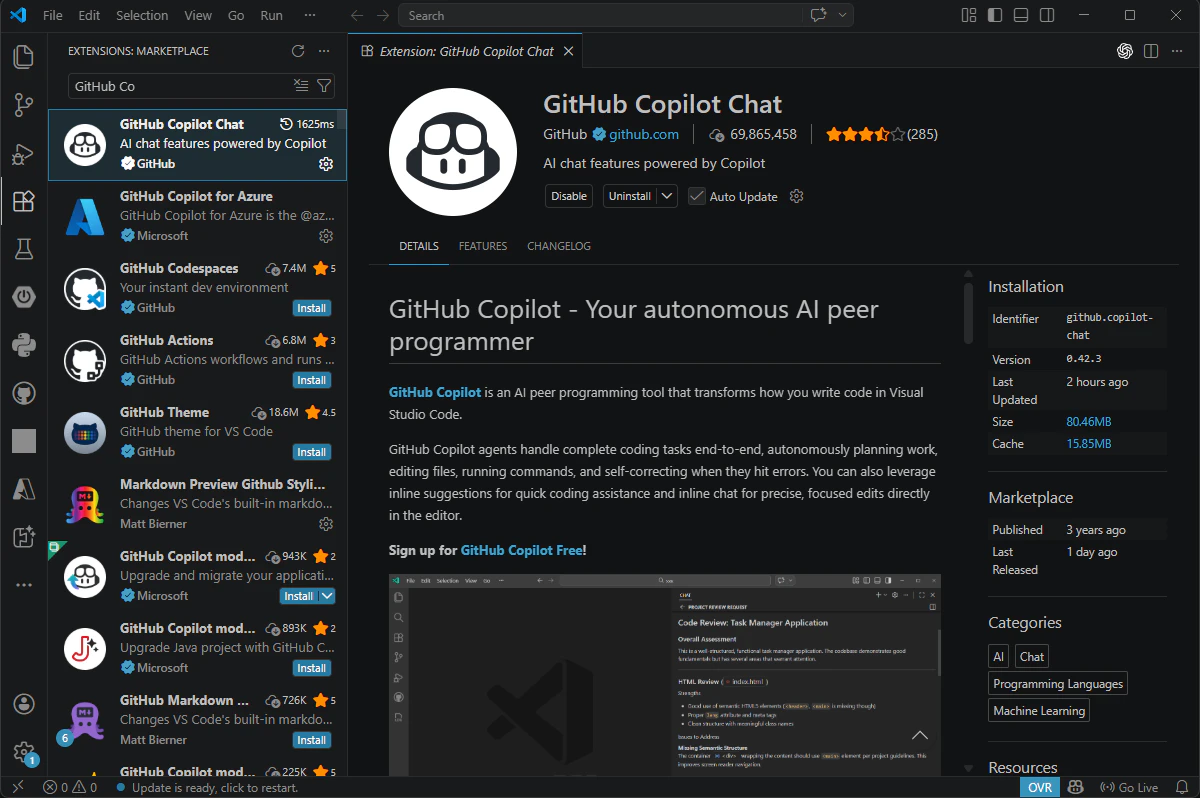The height and width of the screenshot is (798, 1200).
Task: Open editor more actions ellipsis
Action: [x=1177, y=51]
